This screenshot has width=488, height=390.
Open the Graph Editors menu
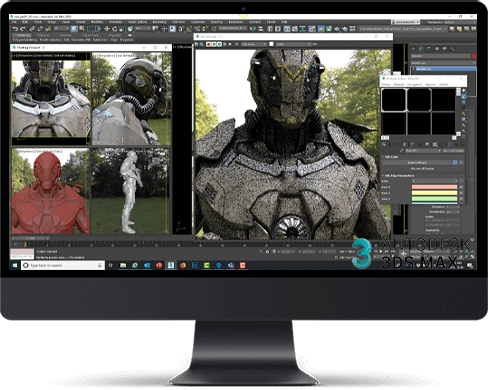coord(137,22)
